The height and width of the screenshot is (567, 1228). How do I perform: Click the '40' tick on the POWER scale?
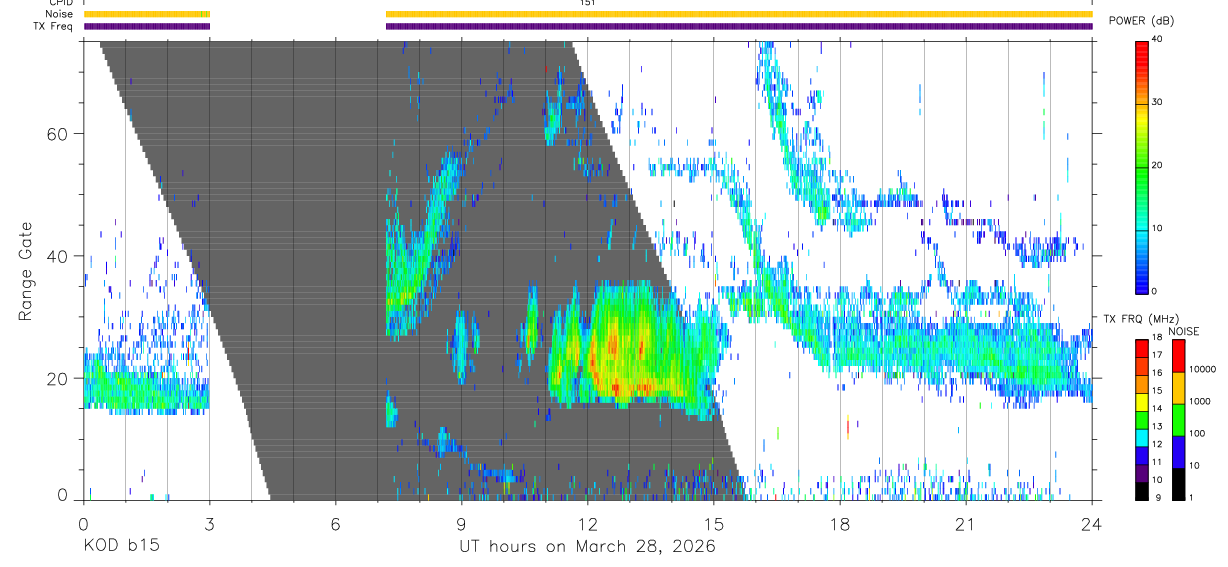pos(1157,40)
